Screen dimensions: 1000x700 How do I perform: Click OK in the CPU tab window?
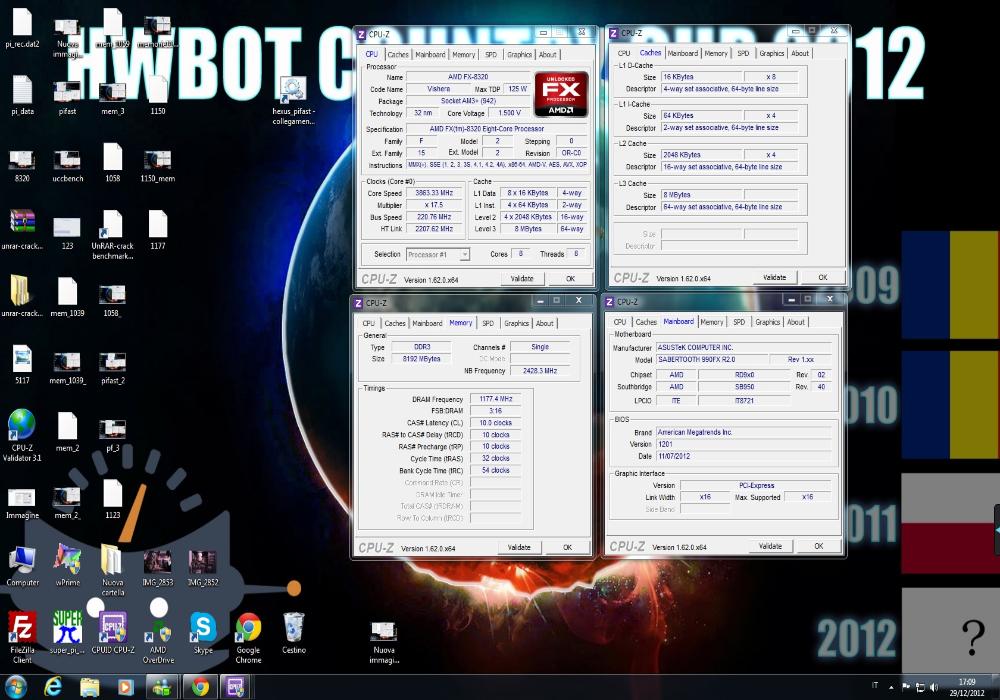pos(570,279)
